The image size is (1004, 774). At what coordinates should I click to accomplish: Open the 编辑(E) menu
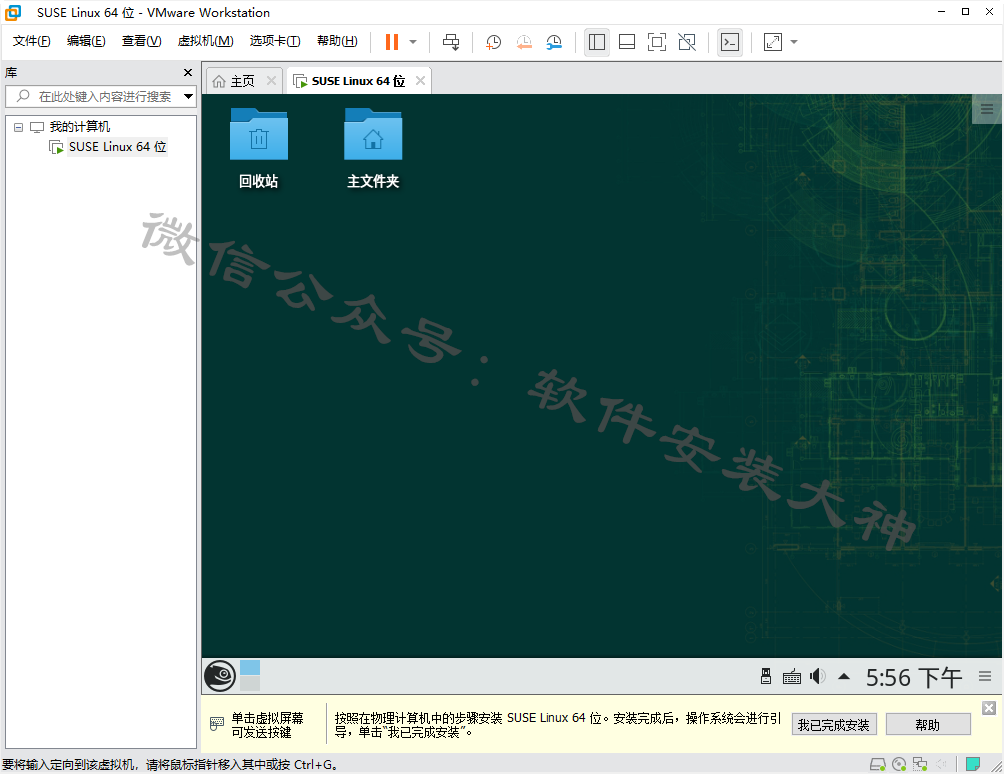click(86, 41)
